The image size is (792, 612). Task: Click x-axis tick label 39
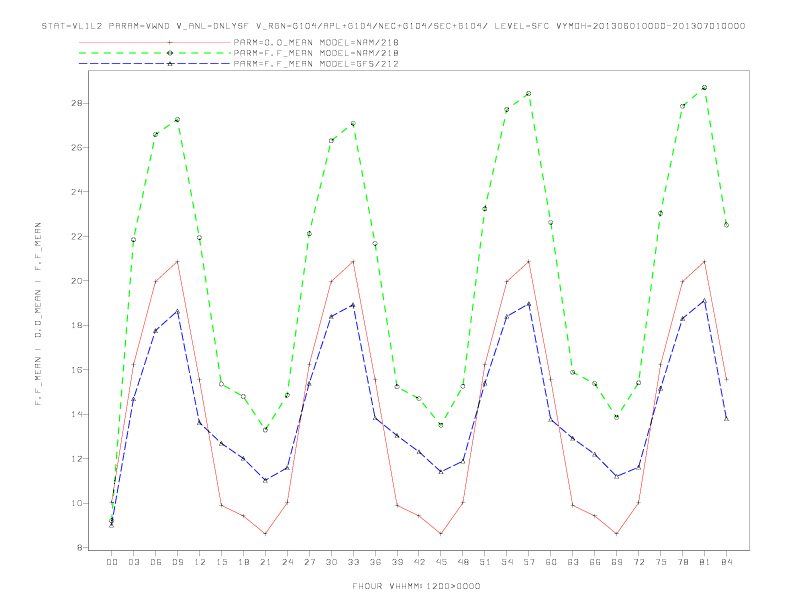point(397,562)
